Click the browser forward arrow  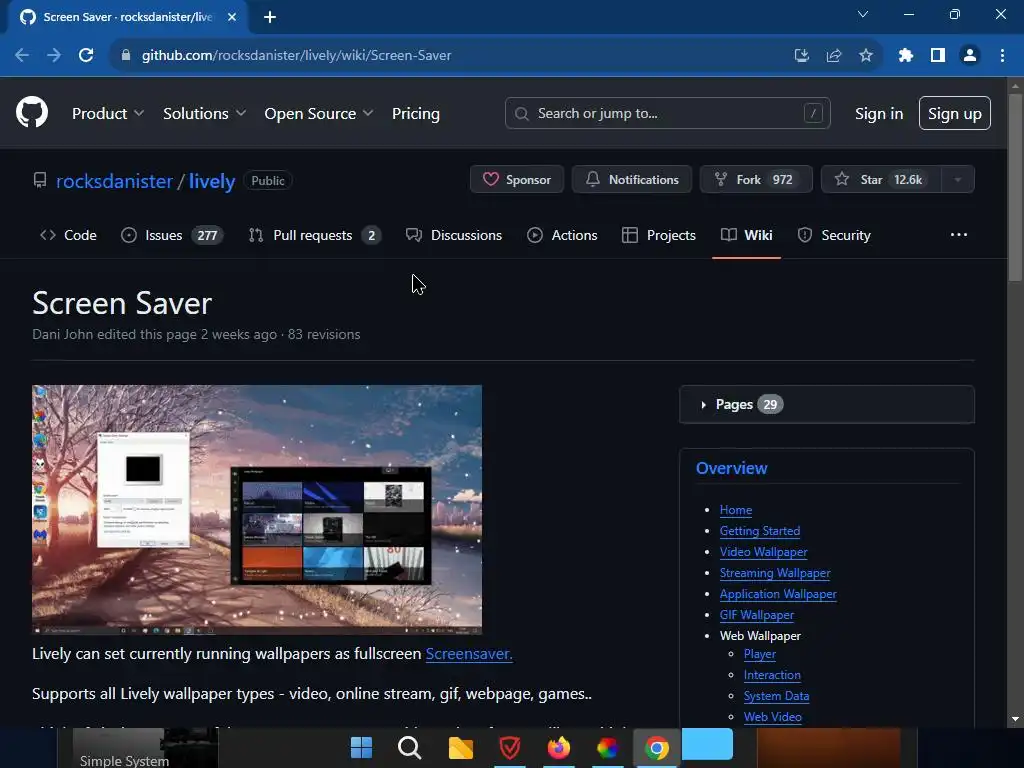pos(54,56)
